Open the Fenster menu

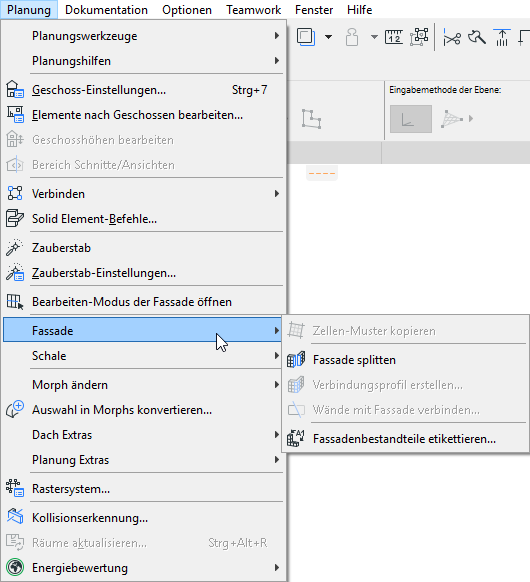click(314, 10)
